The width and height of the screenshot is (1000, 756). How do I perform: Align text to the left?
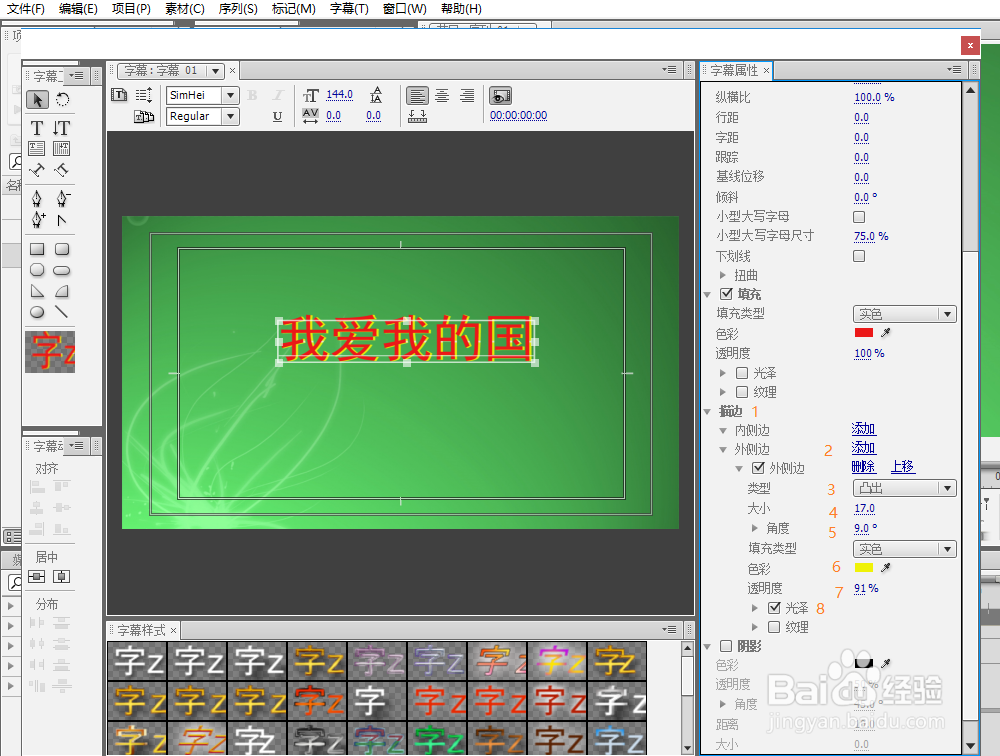click(x=417, y=96)
